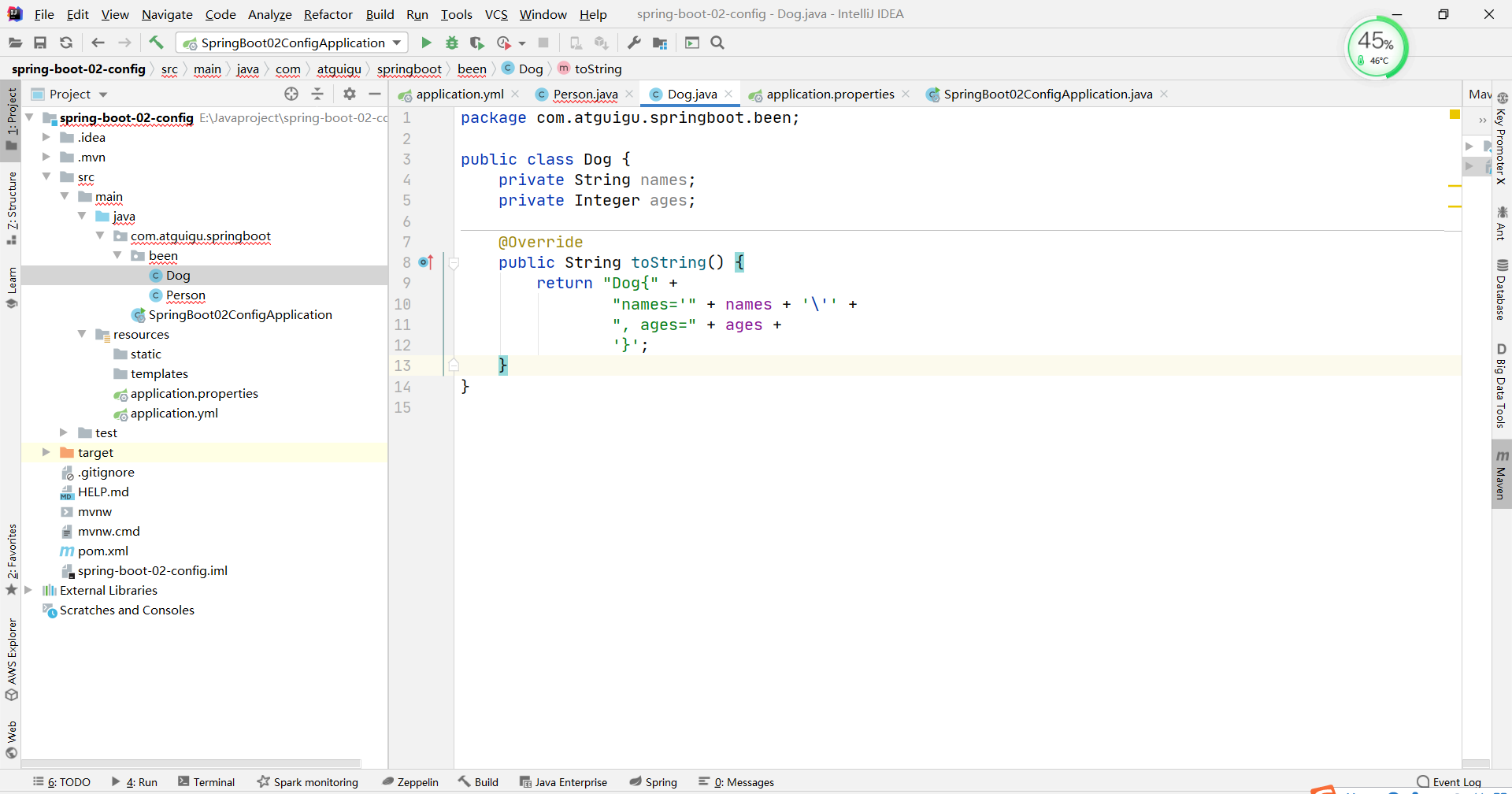The height and width of the screenshot is (794, 1512).
Task: Stop the app with the red Stop icon
Action: (x=543, y=43)
